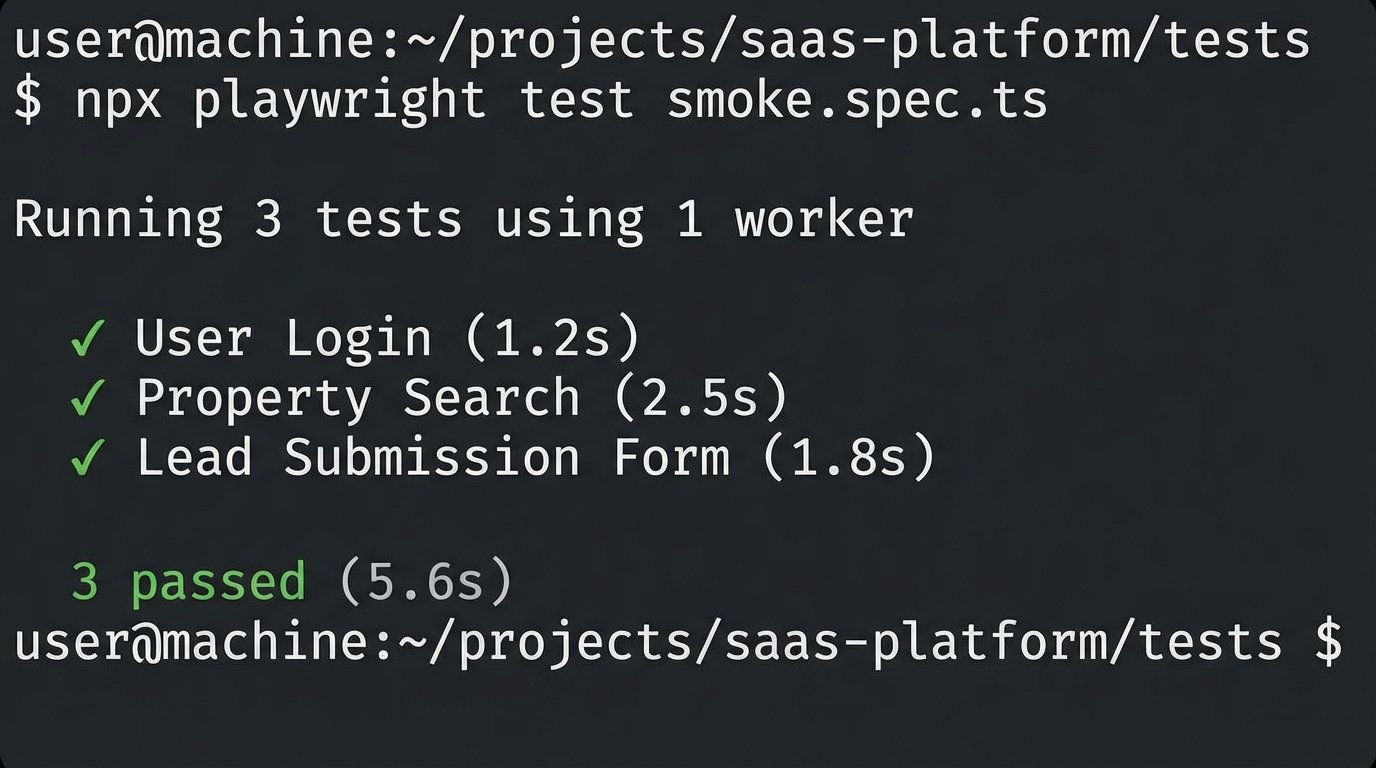
Task: Click the green checkmark beside Property Search
Action: pyautogui.click(x=88, y=399)
